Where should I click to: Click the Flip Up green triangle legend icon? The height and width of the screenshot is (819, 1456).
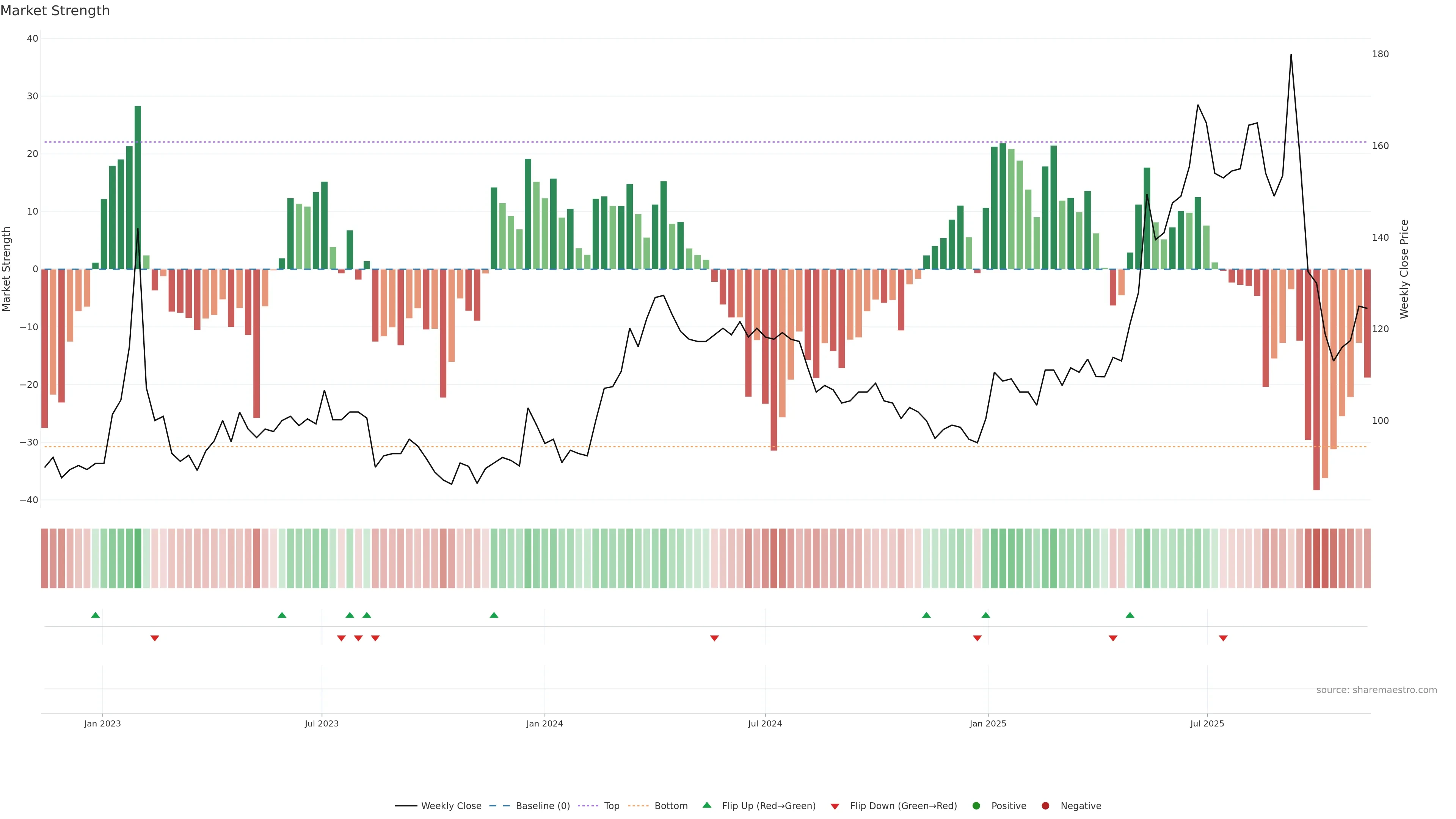point(706,805)
